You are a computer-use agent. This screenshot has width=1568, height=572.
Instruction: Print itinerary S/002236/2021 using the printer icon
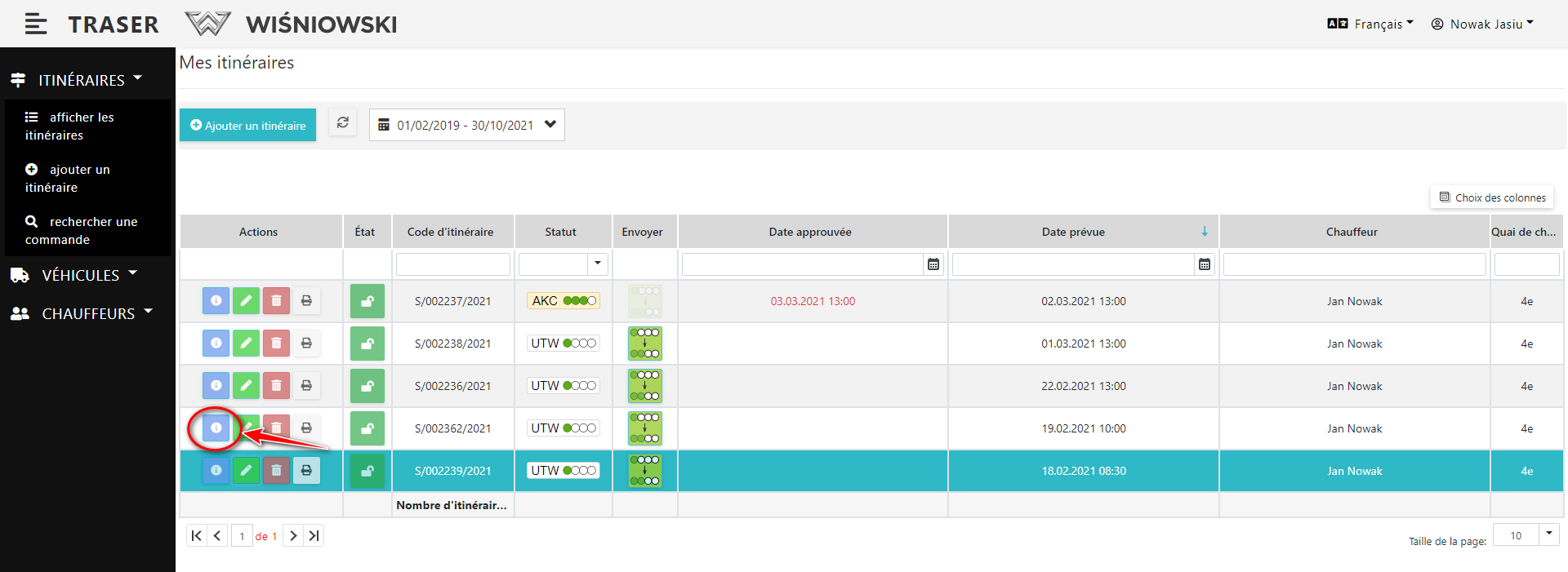pos(306,386)
